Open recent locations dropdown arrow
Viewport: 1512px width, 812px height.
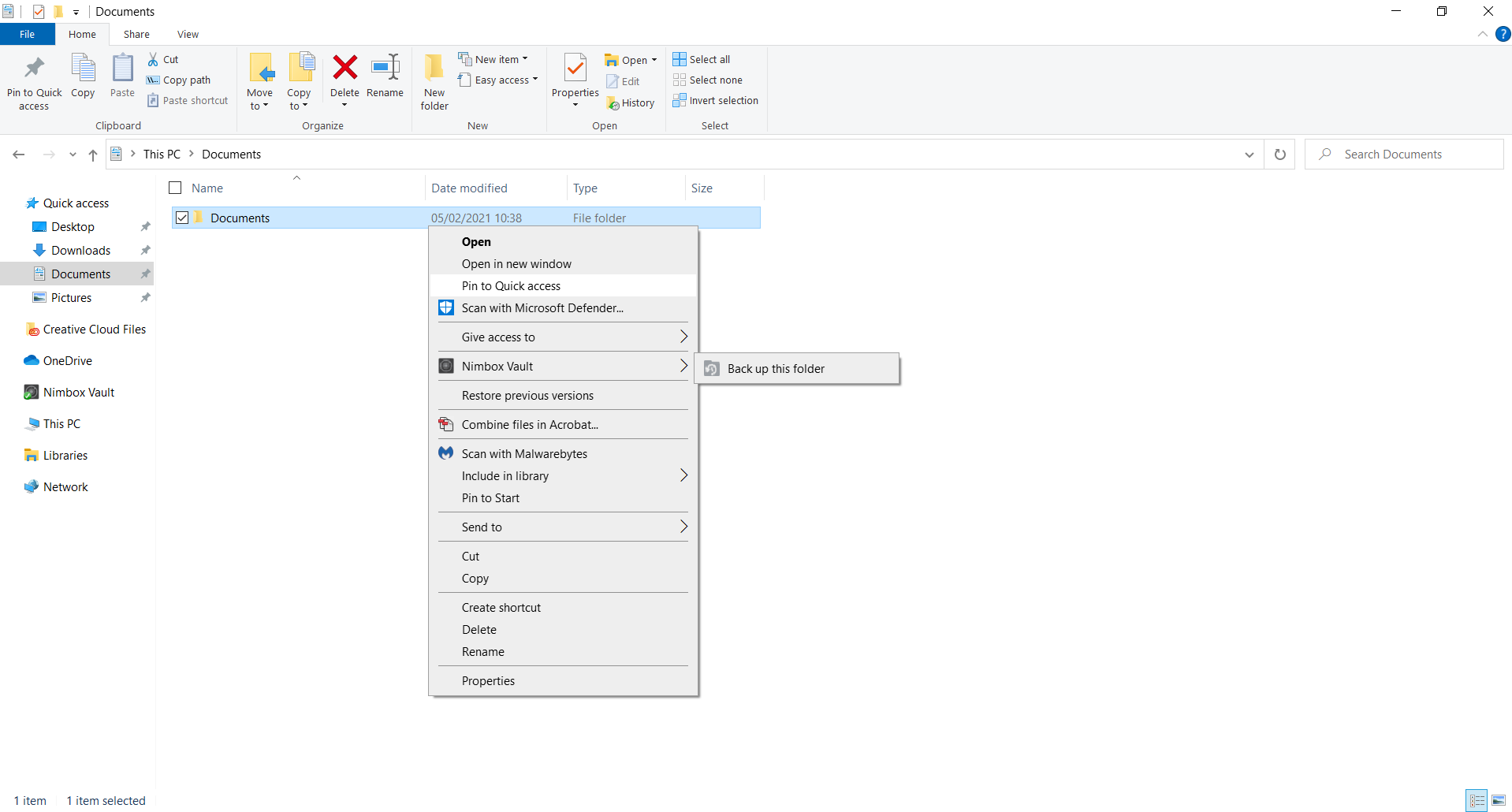73,155
